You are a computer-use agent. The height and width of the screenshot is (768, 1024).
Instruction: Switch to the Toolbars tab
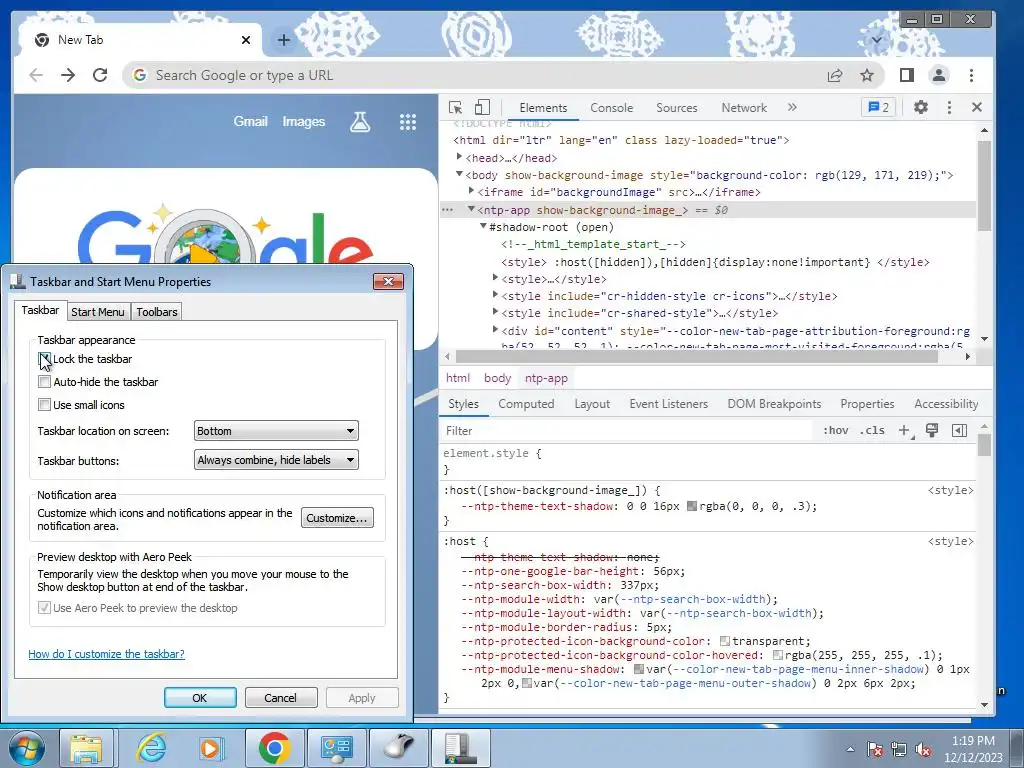[x=157, y=312]
